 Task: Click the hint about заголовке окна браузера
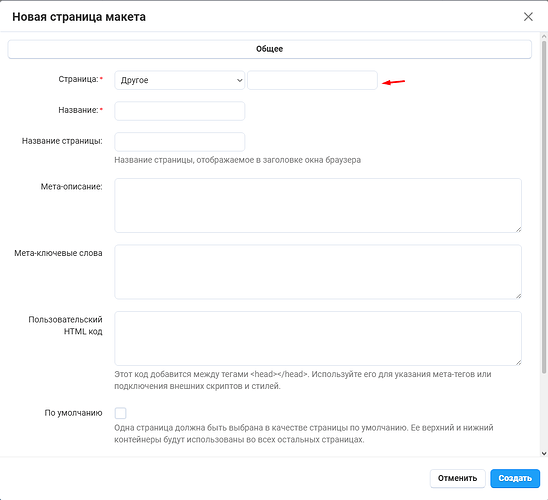(238, 160)
